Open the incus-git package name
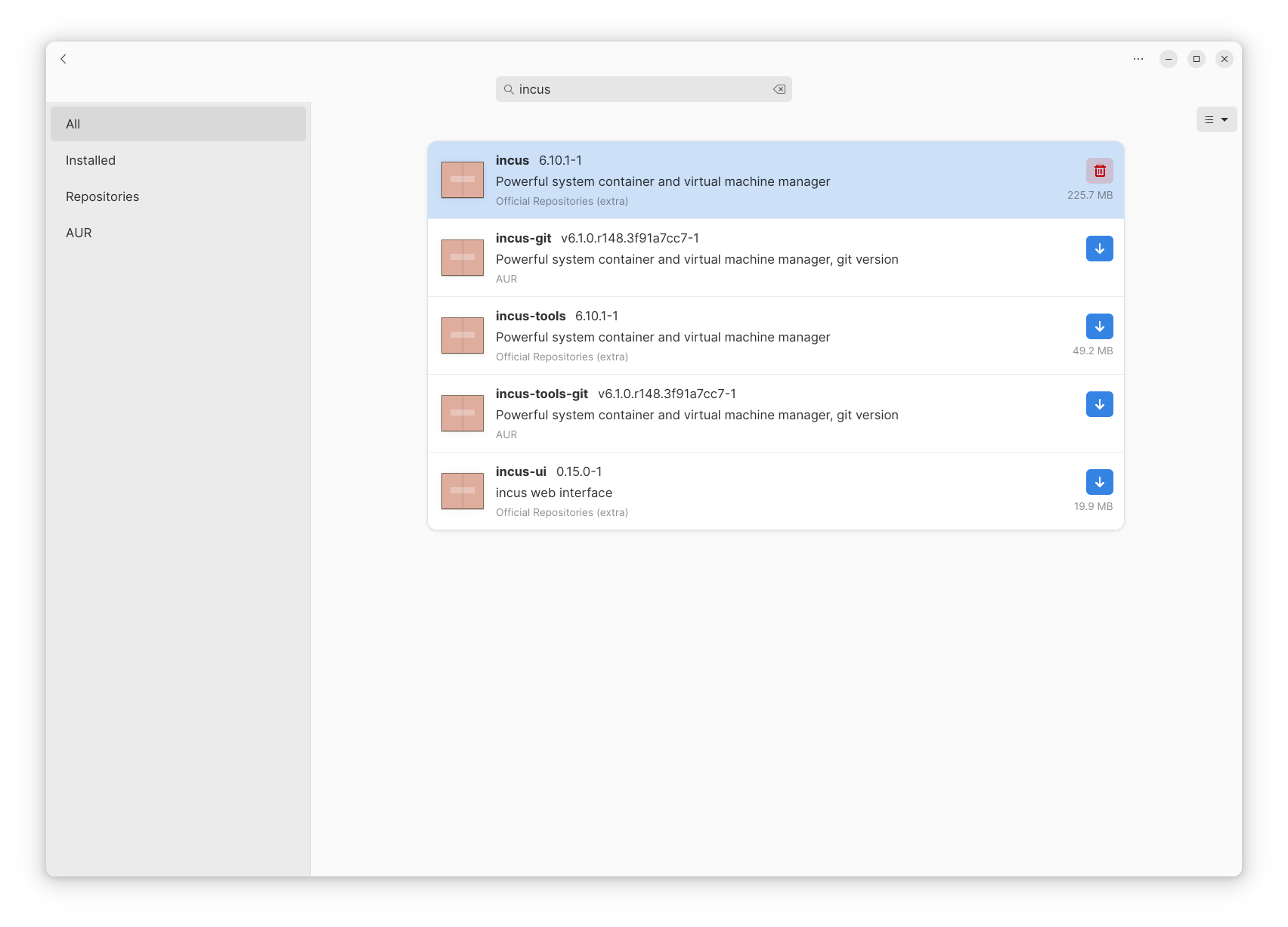This screenshot has width=1288, height=927. [x=523, y=238]
